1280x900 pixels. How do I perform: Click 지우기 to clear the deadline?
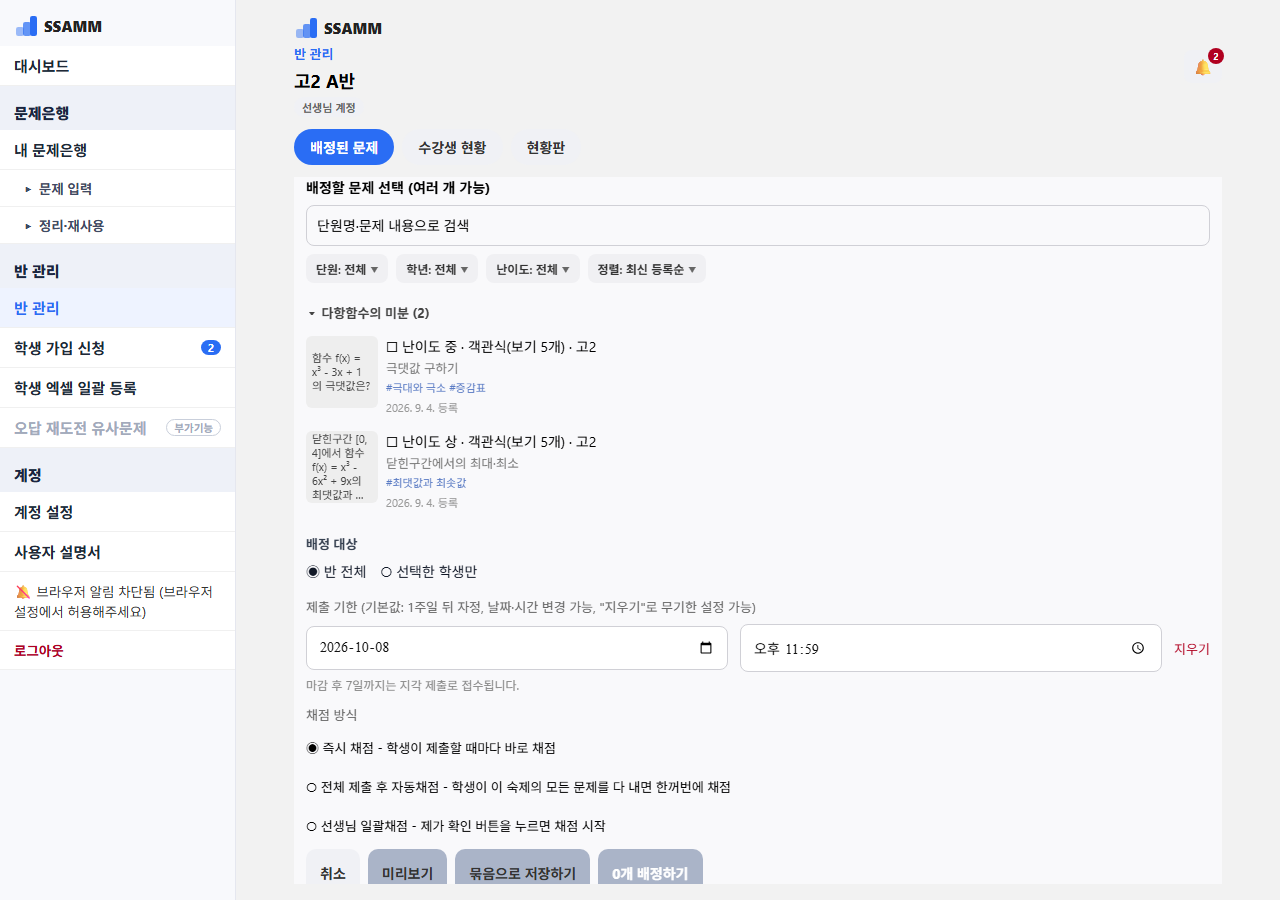(1192, 648)
